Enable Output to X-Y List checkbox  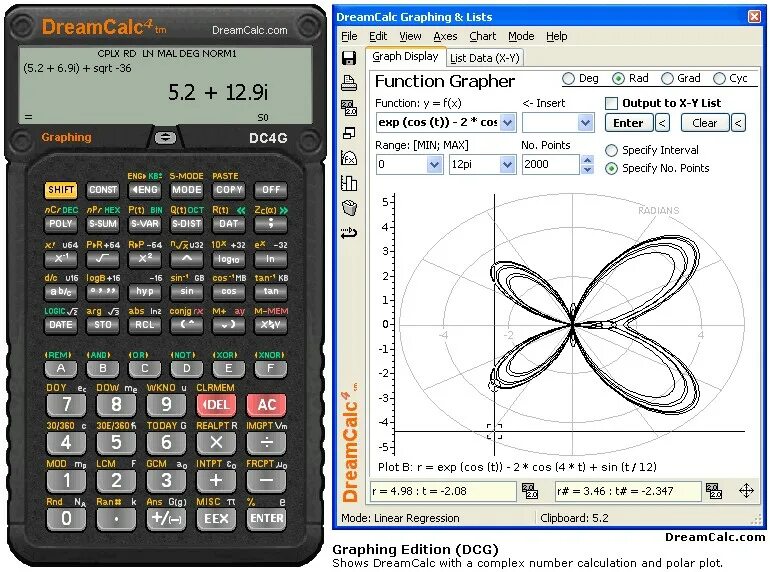click(x=611, y=103)
